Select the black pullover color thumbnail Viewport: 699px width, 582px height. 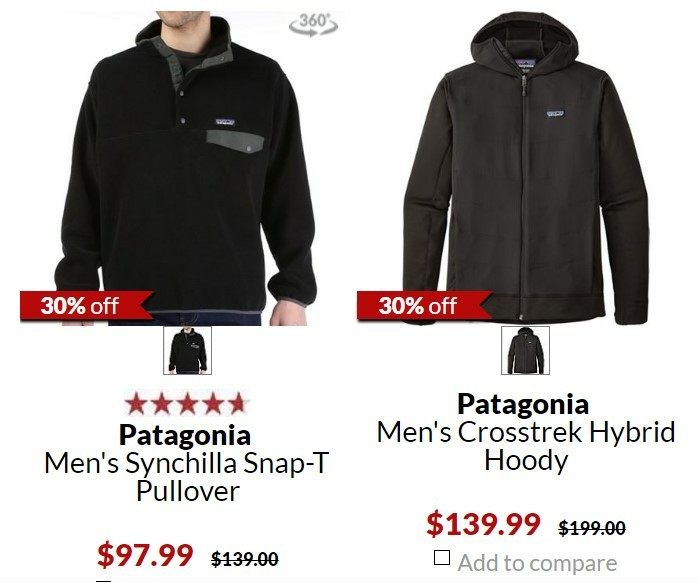pos(187,350)
